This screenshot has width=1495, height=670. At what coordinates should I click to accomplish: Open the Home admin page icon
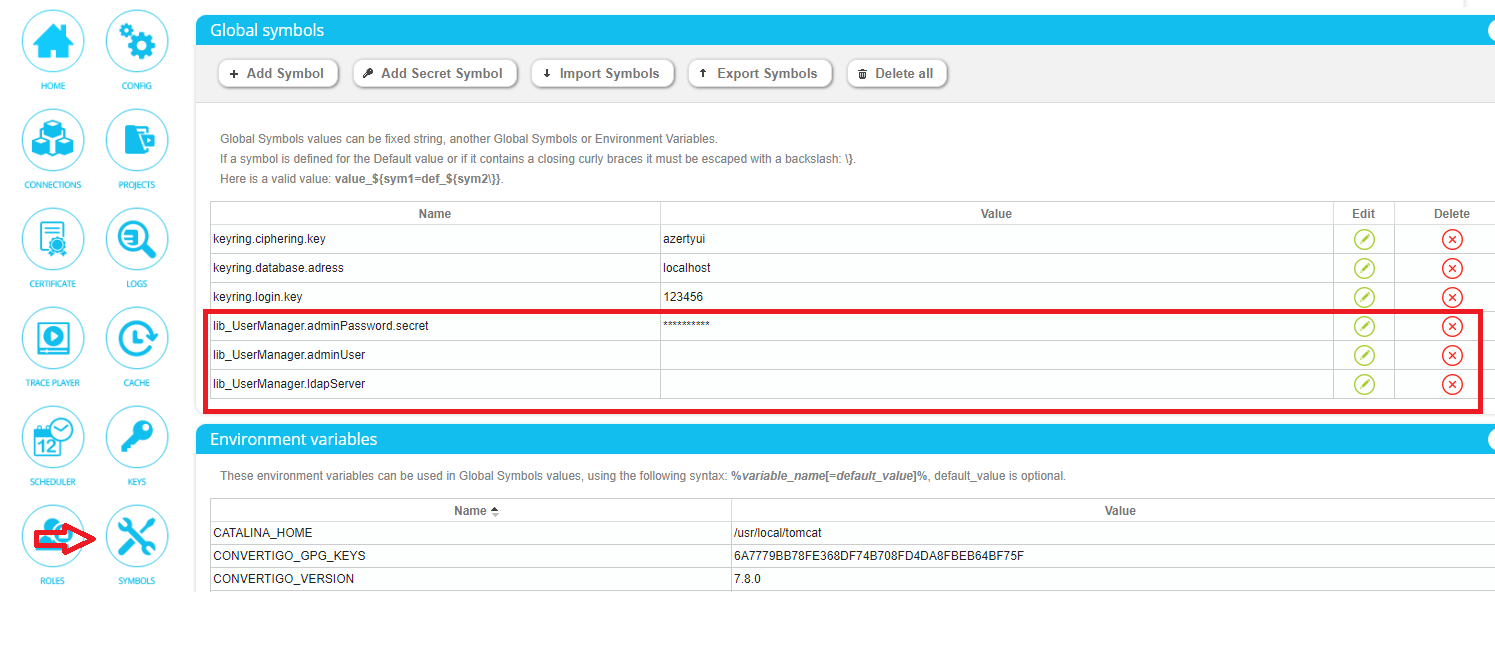53,42
